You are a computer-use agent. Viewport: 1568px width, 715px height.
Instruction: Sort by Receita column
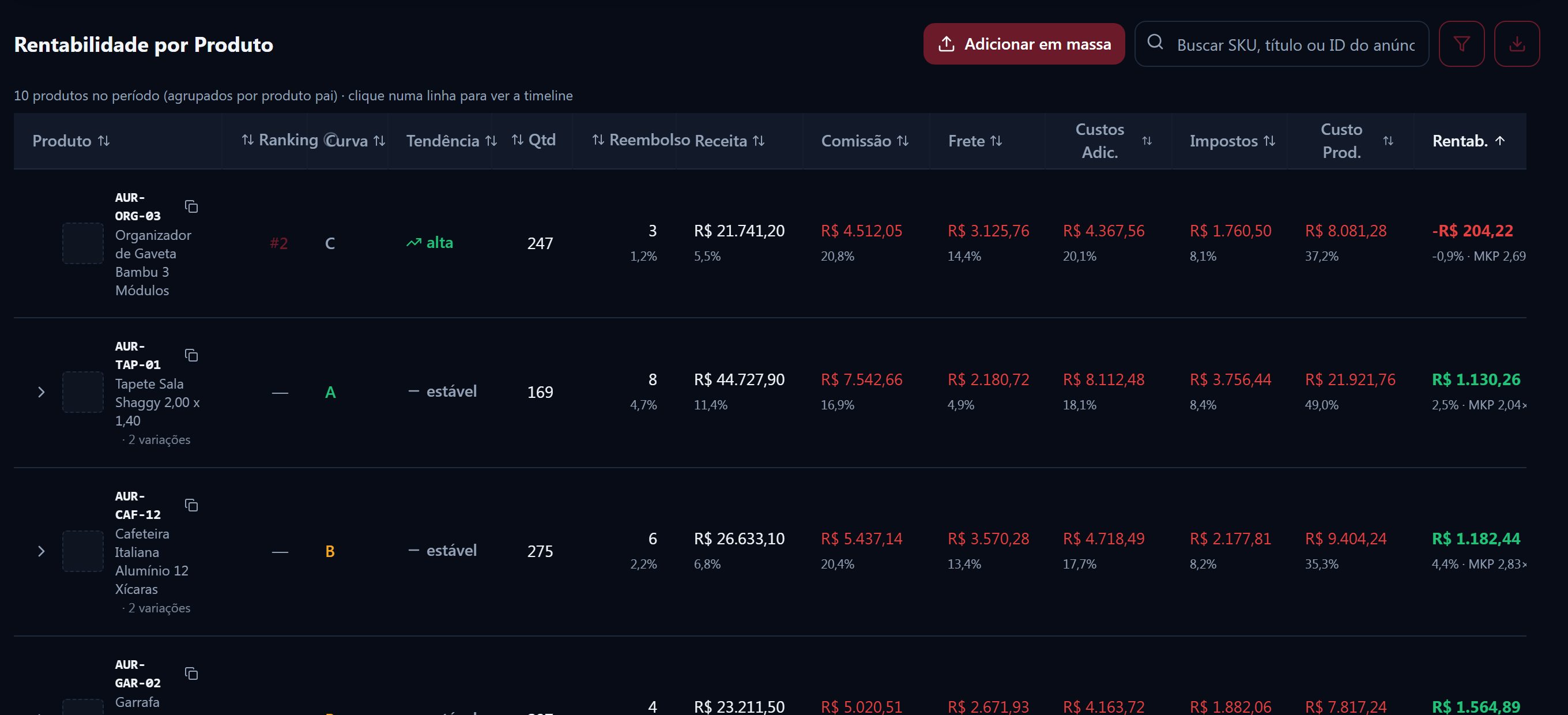(x=729, y=141)
